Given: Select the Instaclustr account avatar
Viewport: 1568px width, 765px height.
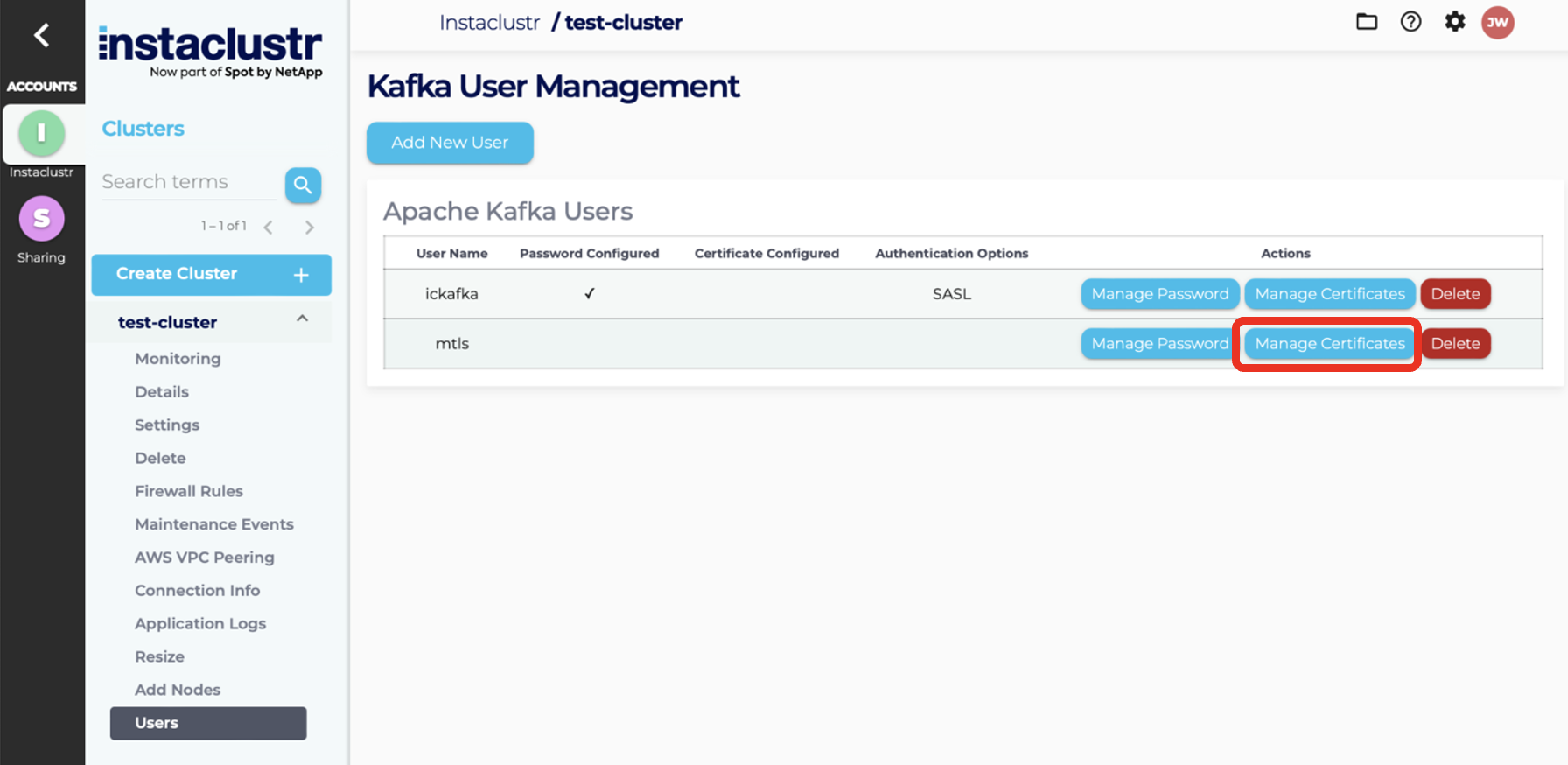Looking at the screenshot, I should click(x=41, y=134).
